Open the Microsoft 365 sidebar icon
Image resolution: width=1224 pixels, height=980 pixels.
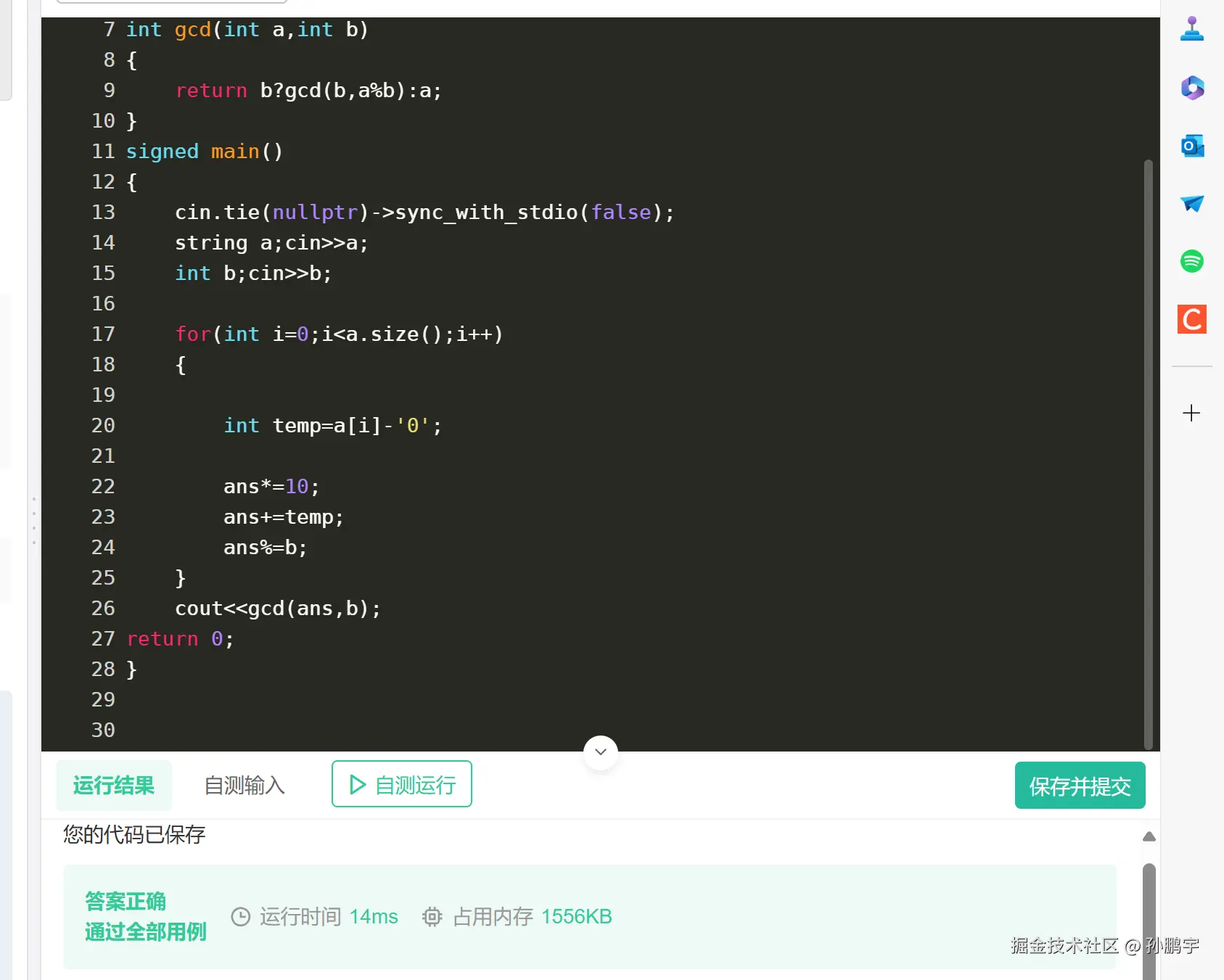(1191, 88)
